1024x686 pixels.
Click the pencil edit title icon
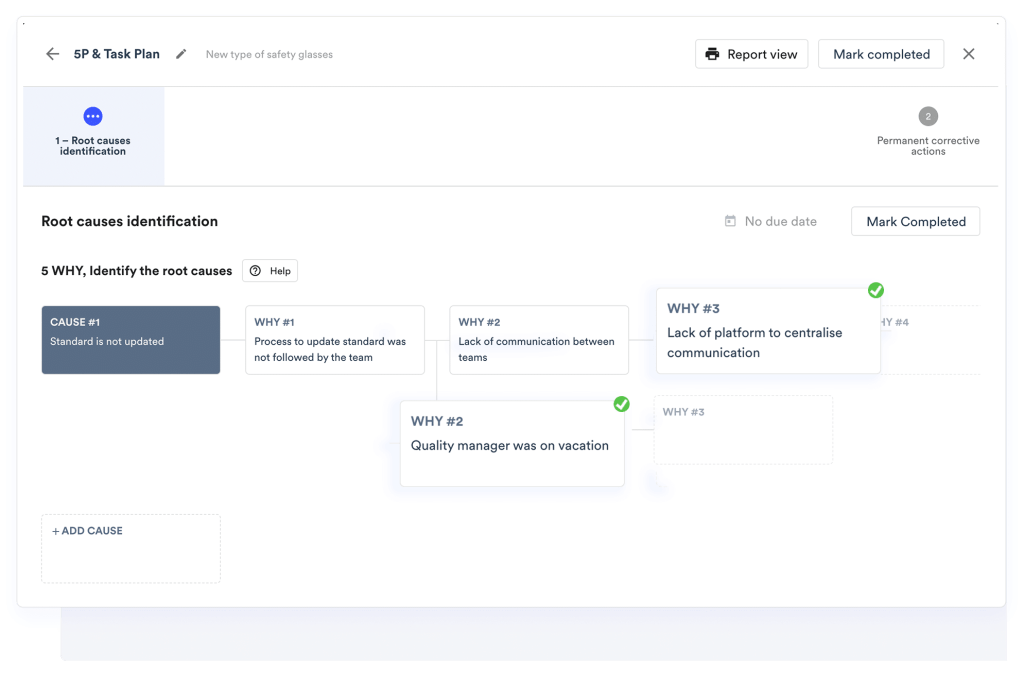click(181, 54)
